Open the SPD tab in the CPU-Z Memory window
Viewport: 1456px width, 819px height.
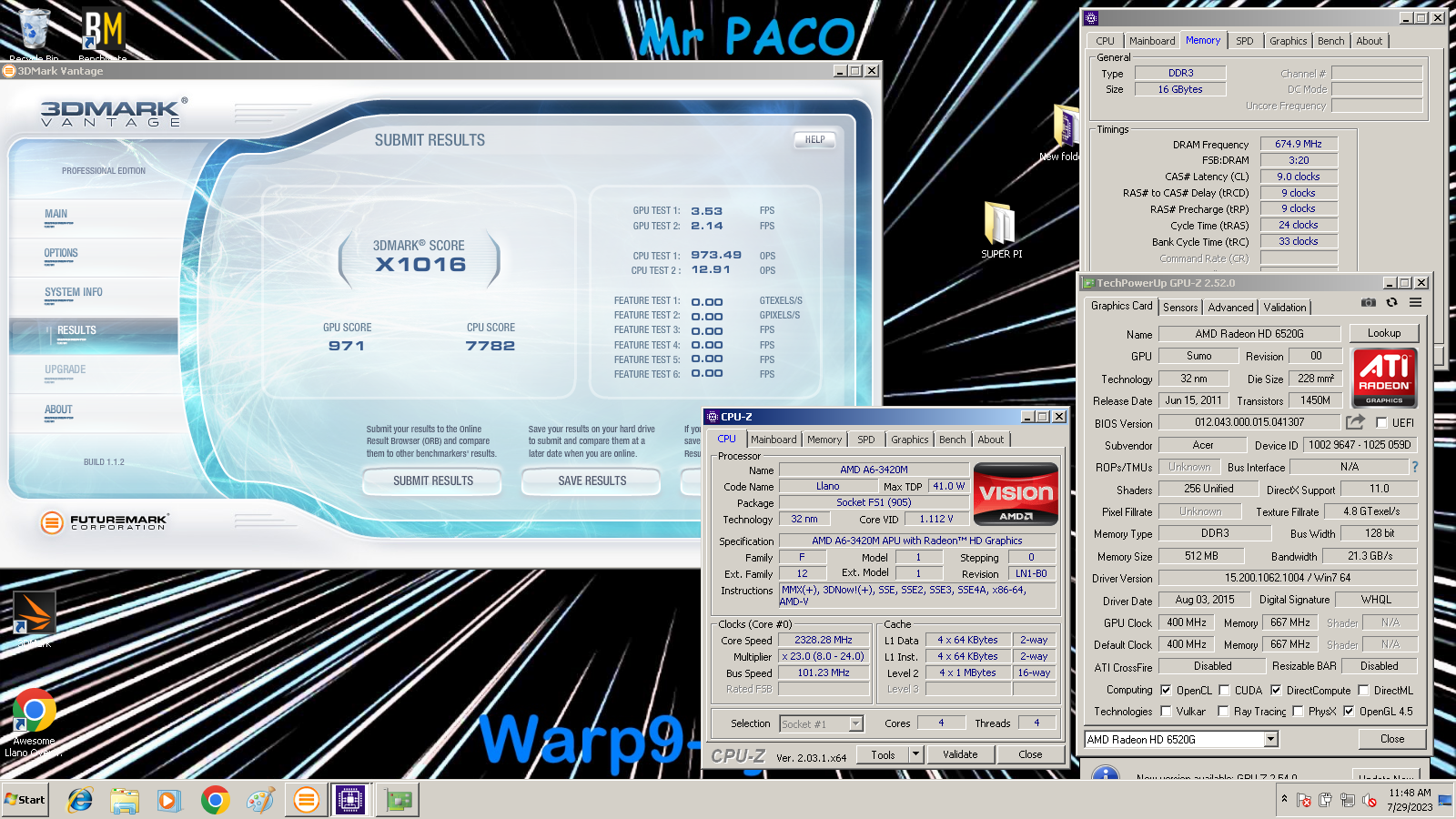1244,41
